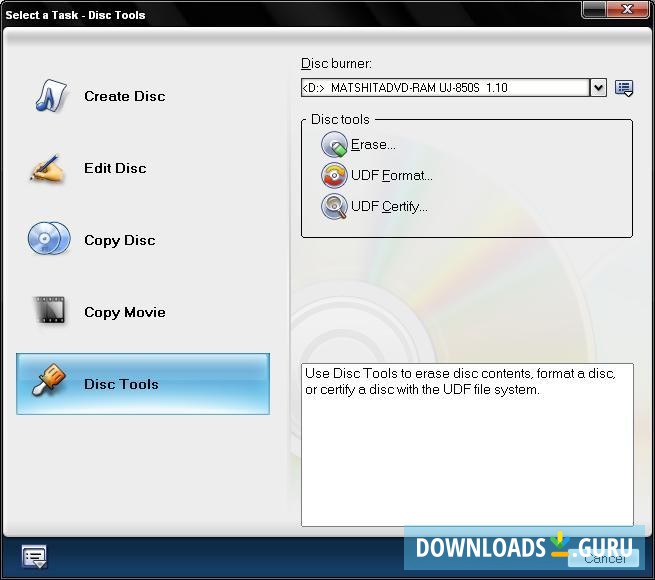Click the Cancel button
Image resolution: width=655 pixels, height=580 pixels.
(x=604, y=558)
